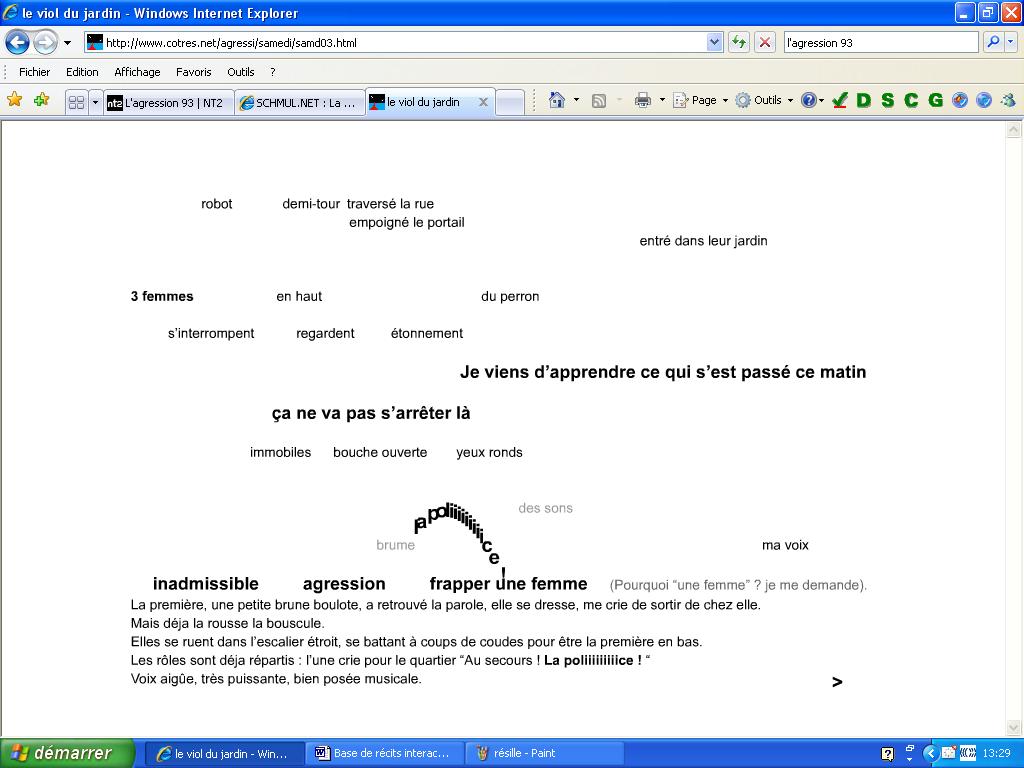Click the green G toolbar icon

pyautogui.click(x=935, y=100)
